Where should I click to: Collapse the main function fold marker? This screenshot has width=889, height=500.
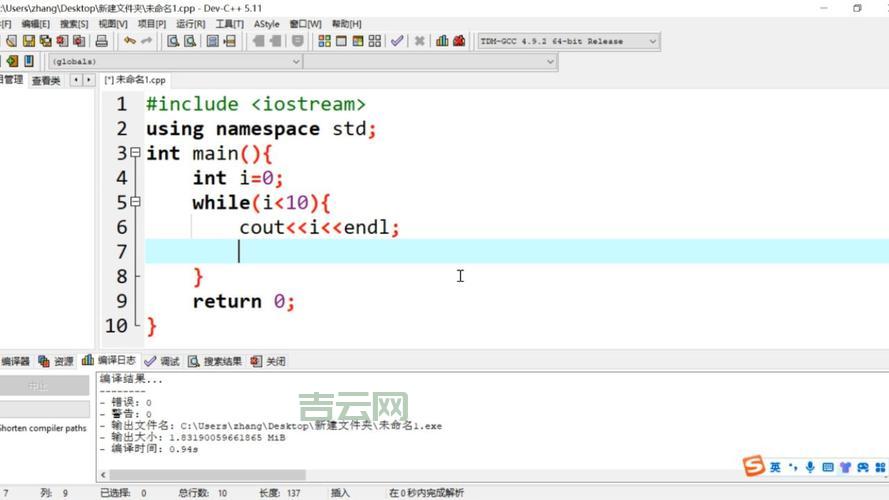[x=135, y=153]
